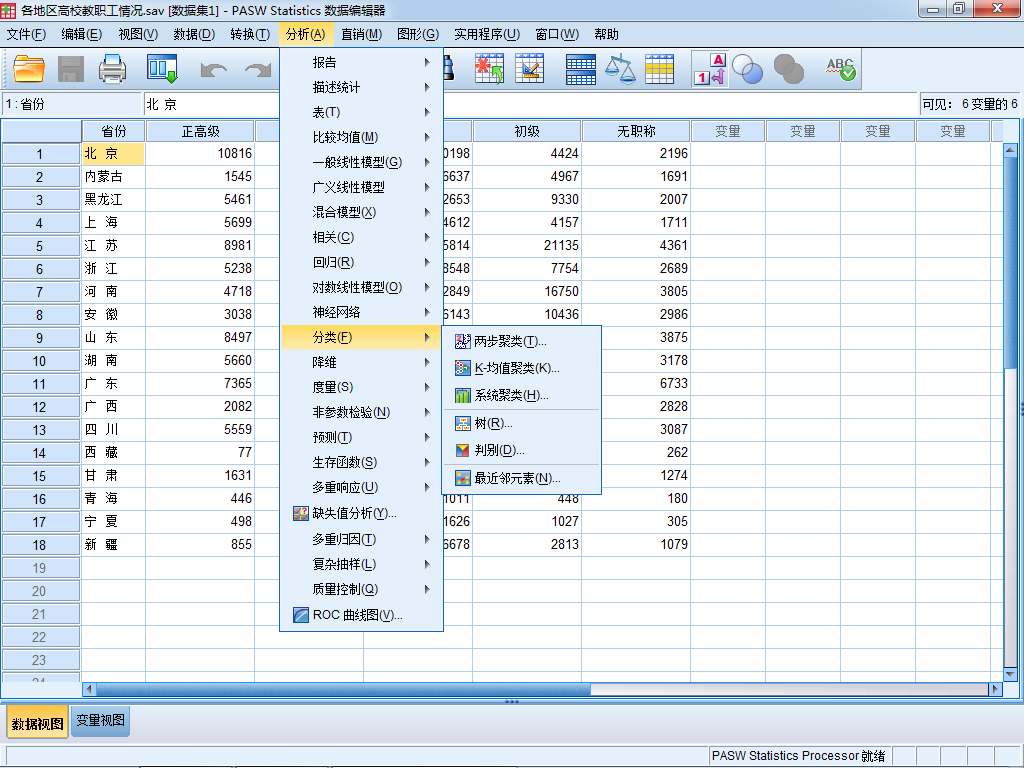Expand the 回归(R) submenu
The width and height of the screenshot is (1024, 768).
361,262
